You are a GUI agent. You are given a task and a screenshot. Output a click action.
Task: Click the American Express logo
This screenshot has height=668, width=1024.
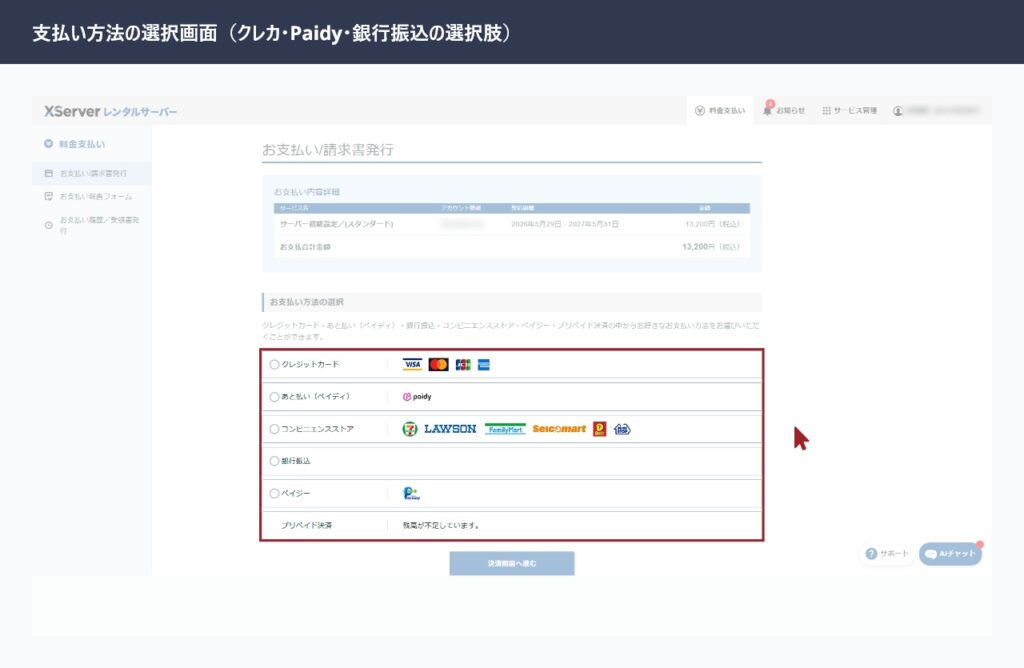click(484, 364)
